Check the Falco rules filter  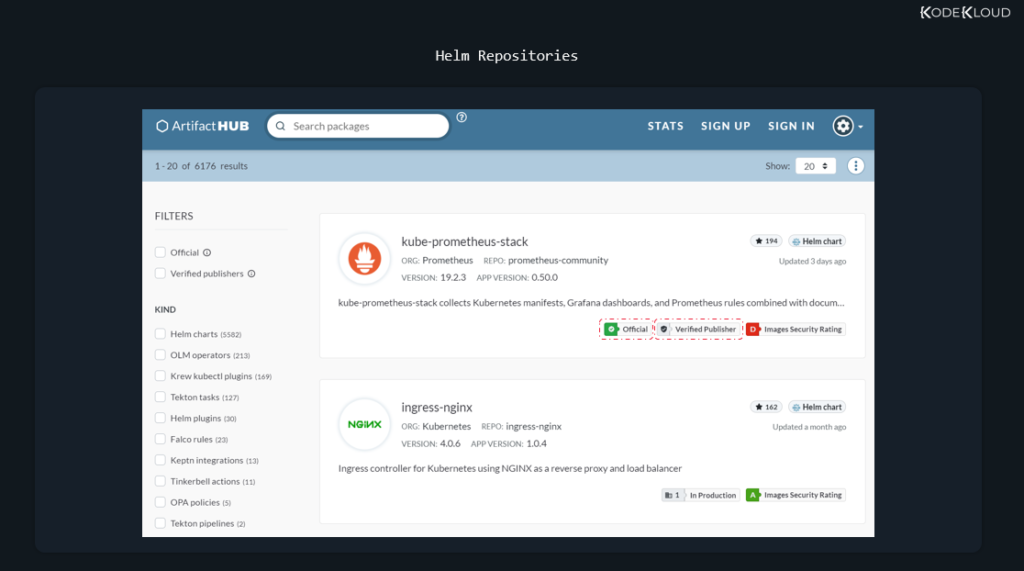click(160, 439)
